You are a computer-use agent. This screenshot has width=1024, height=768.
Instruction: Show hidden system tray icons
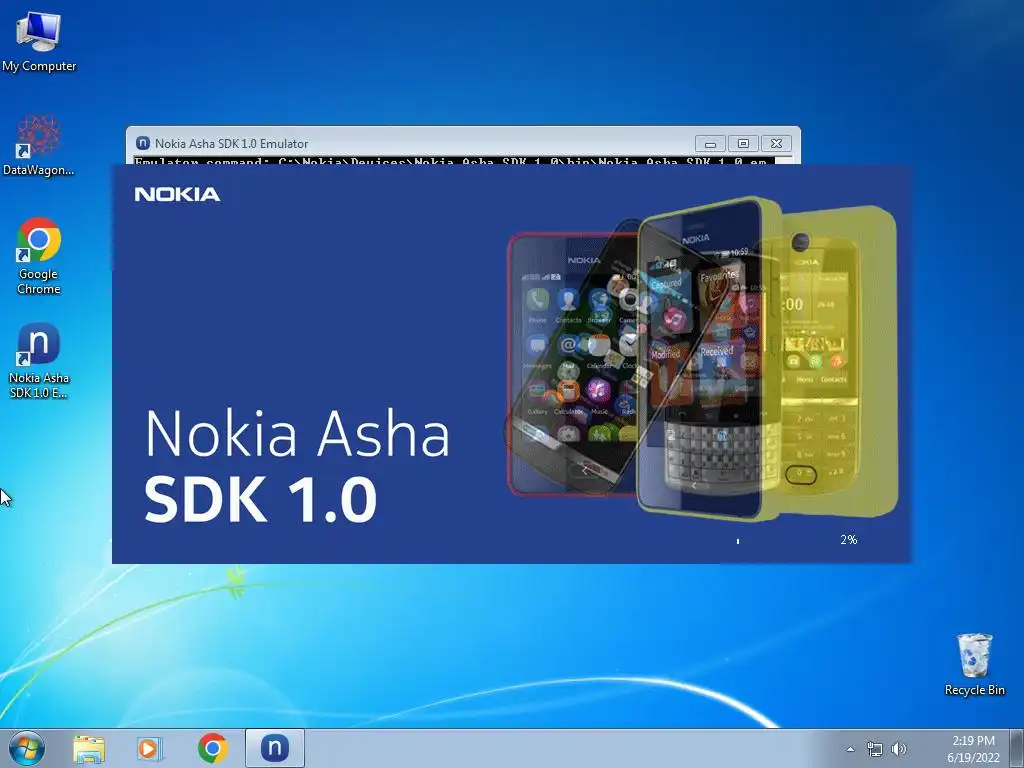[x=850, y=749]
